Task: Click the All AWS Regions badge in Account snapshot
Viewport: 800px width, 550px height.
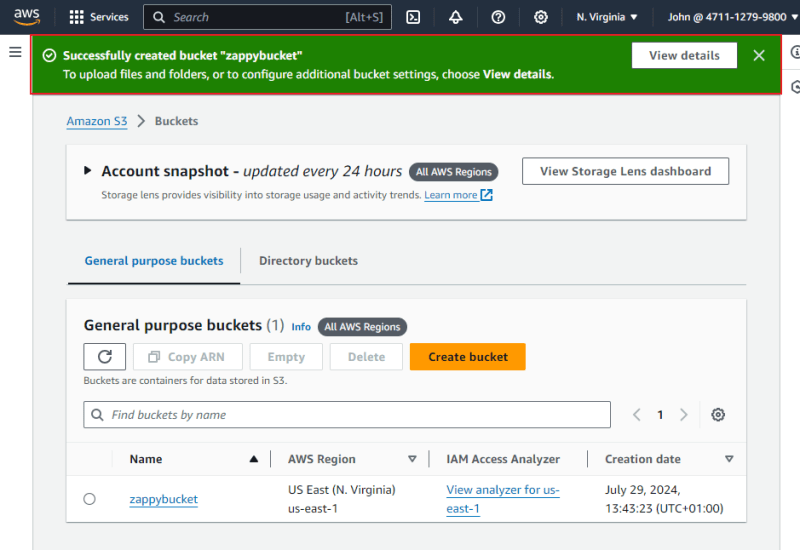Action: point(454,172)
